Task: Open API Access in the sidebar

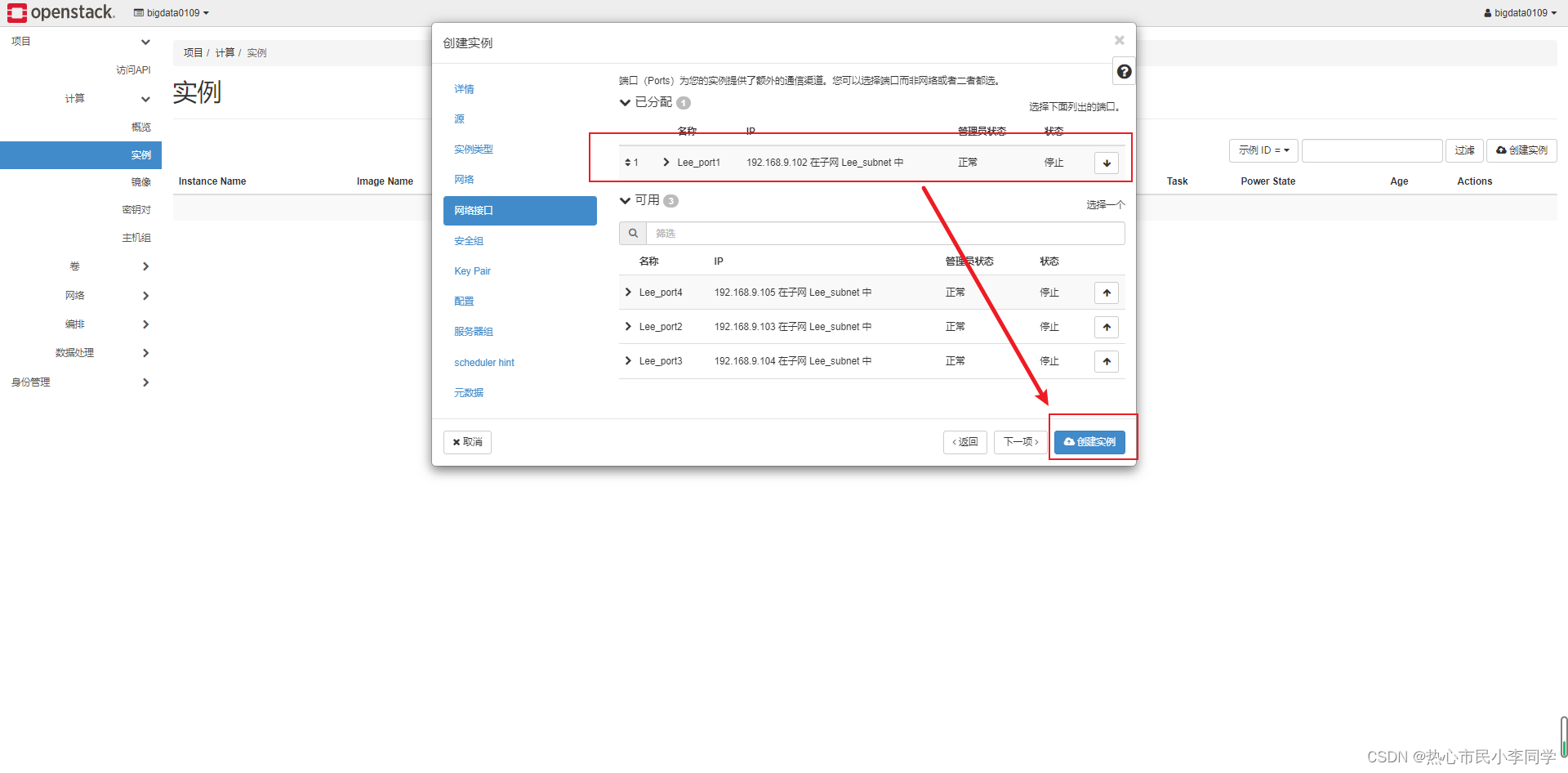Action: [133, 70]
